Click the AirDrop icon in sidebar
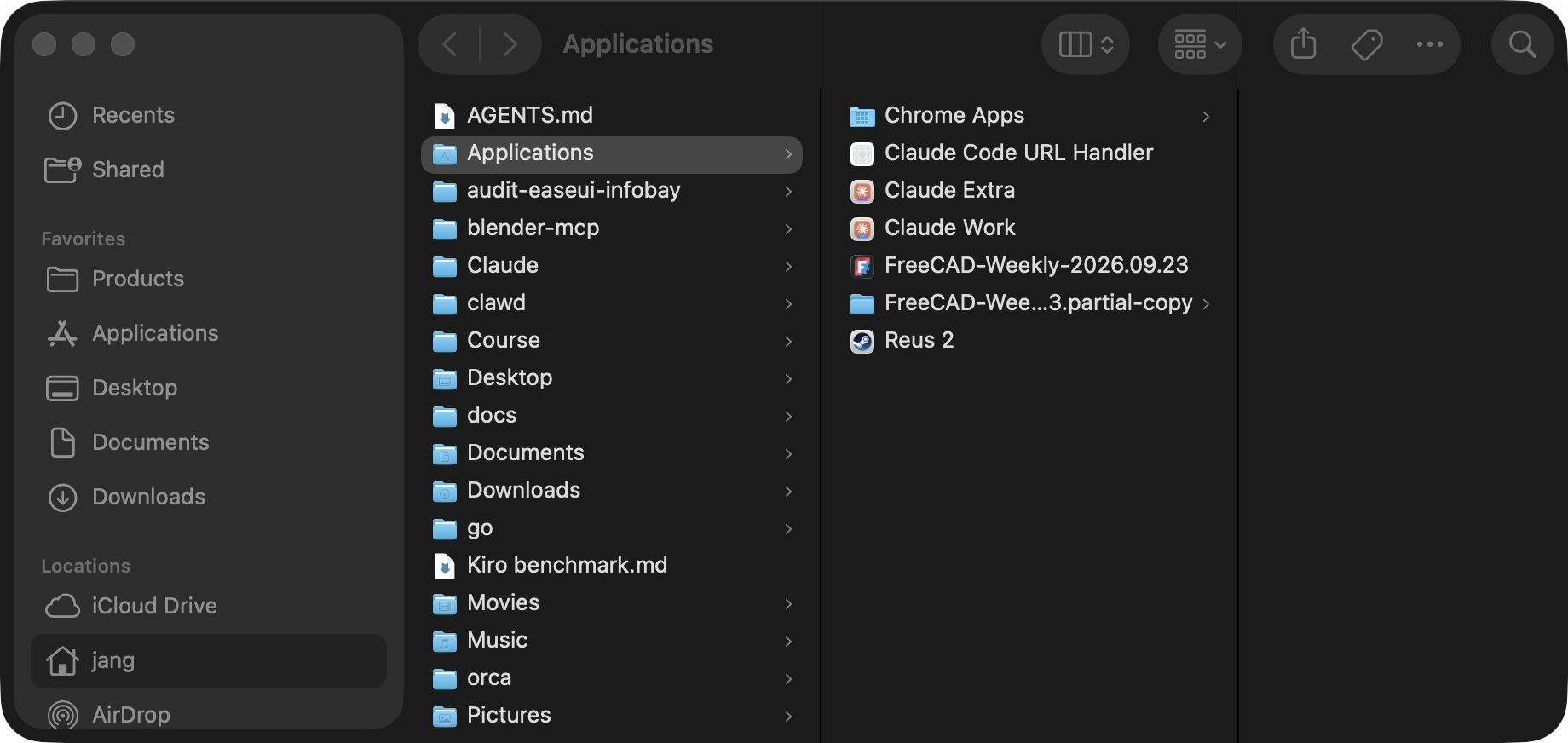 tap(62, 715)
